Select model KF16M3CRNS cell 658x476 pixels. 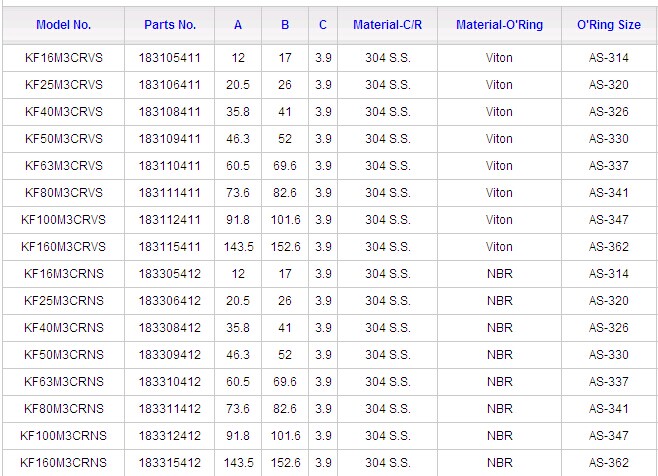coord(63,274)
